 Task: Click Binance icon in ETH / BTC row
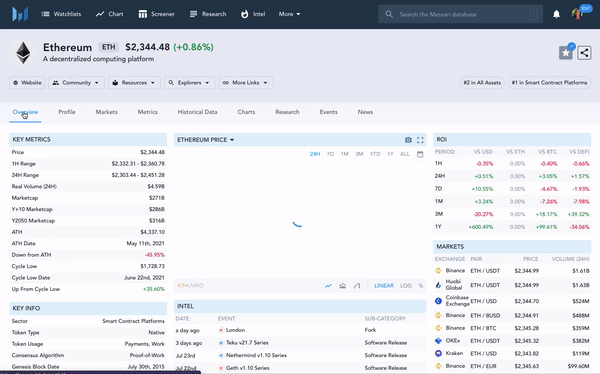pyautogui.click(x=439, y=328)
